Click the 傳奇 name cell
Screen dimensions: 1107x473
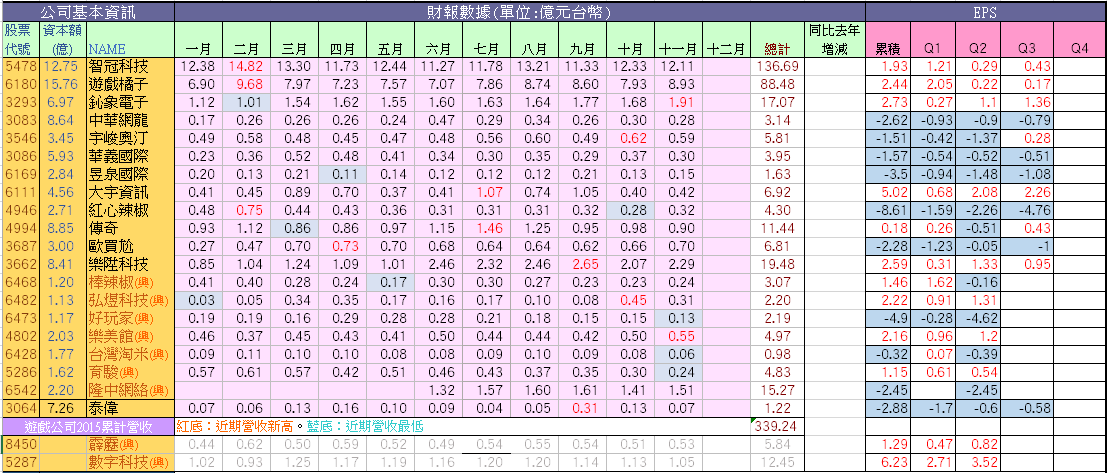point(130,227)
